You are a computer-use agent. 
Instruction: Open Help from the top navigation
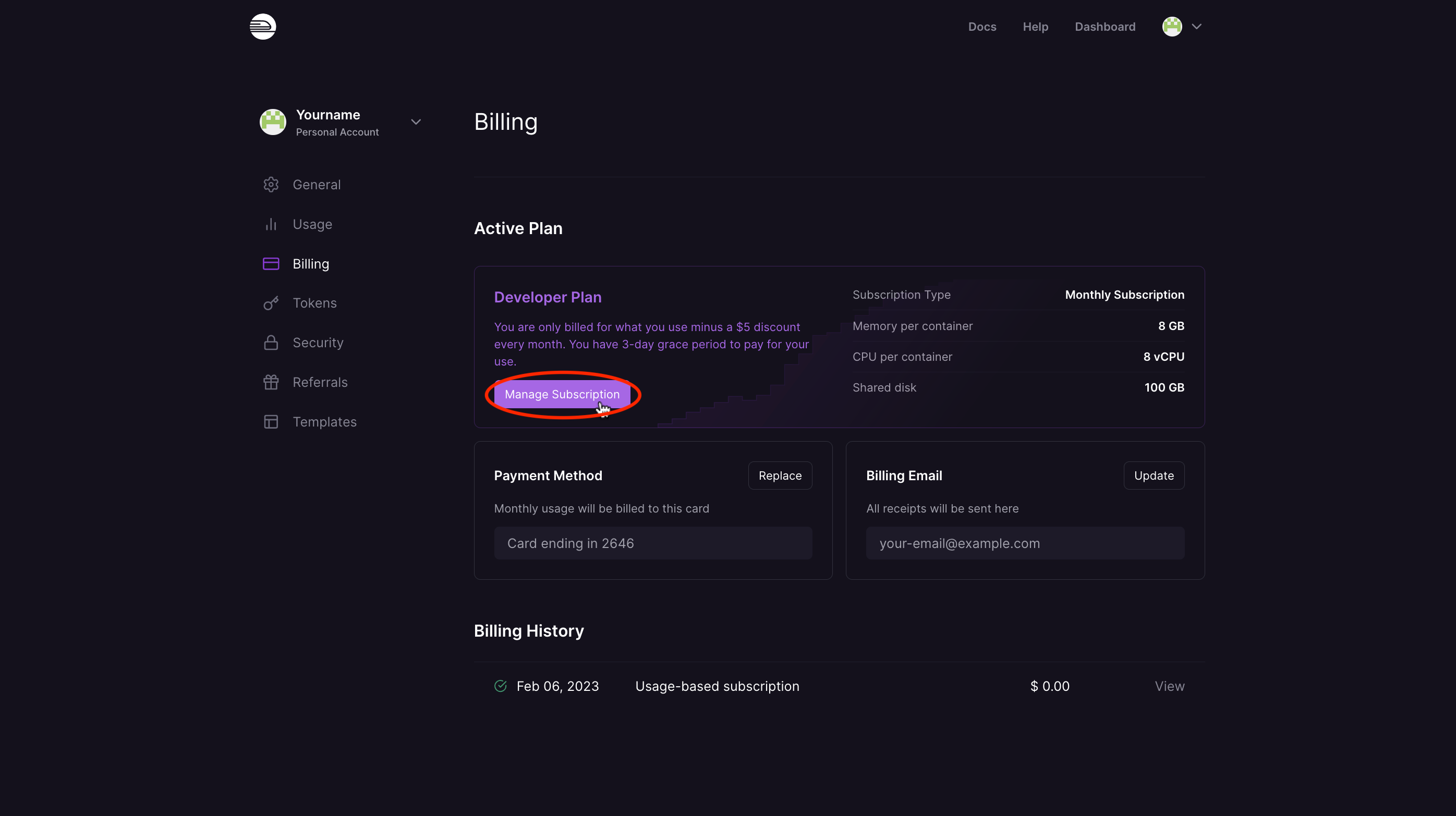tap(1035, 27)
